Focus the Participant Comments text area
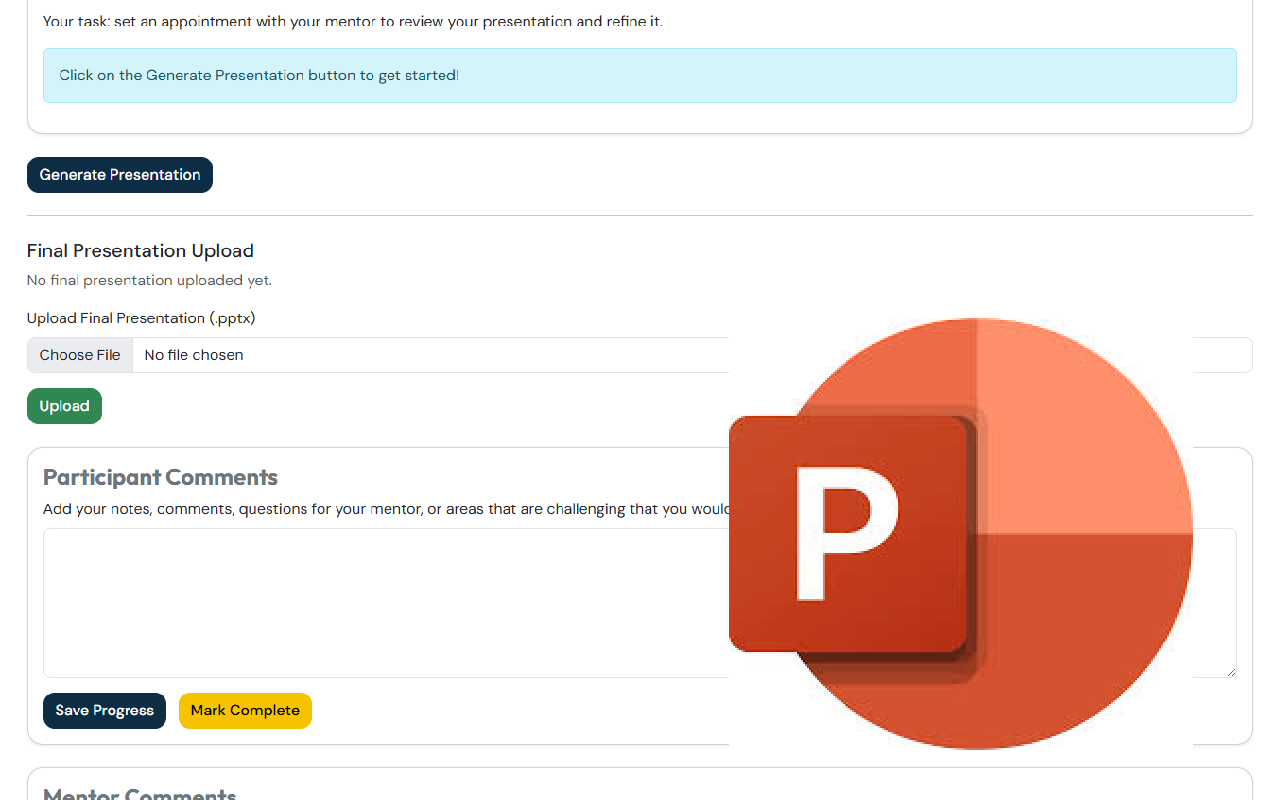Viewport: 1280px width, 800px height. click(380, 602)
